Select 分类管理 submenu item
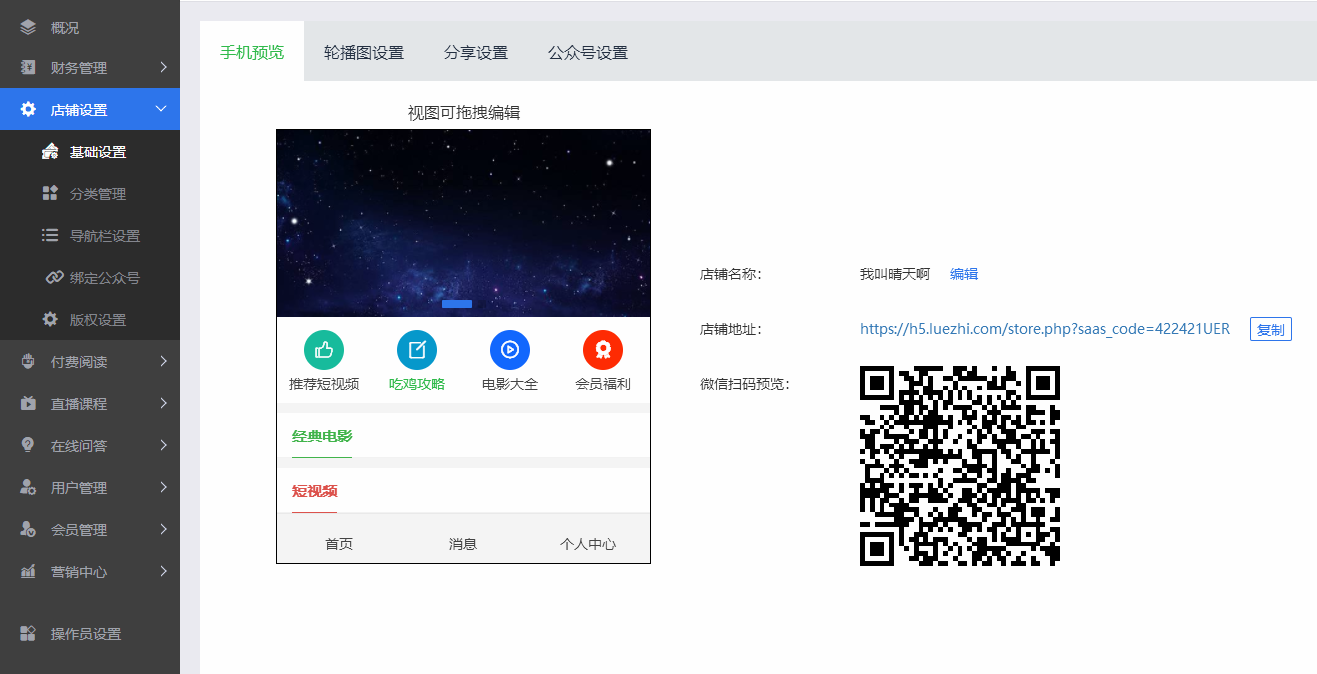1317x674 pixels. (90, 194)
